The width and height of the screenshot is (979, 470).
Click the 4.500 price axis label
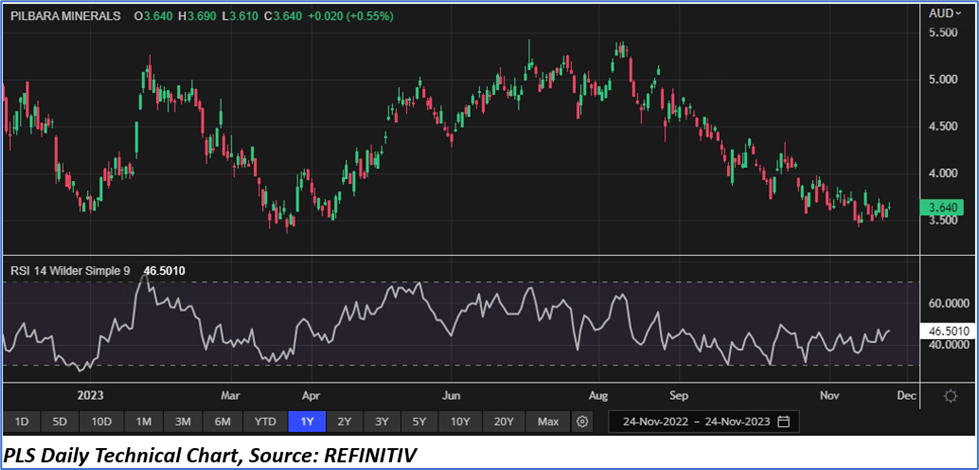[x=945, y=127]
